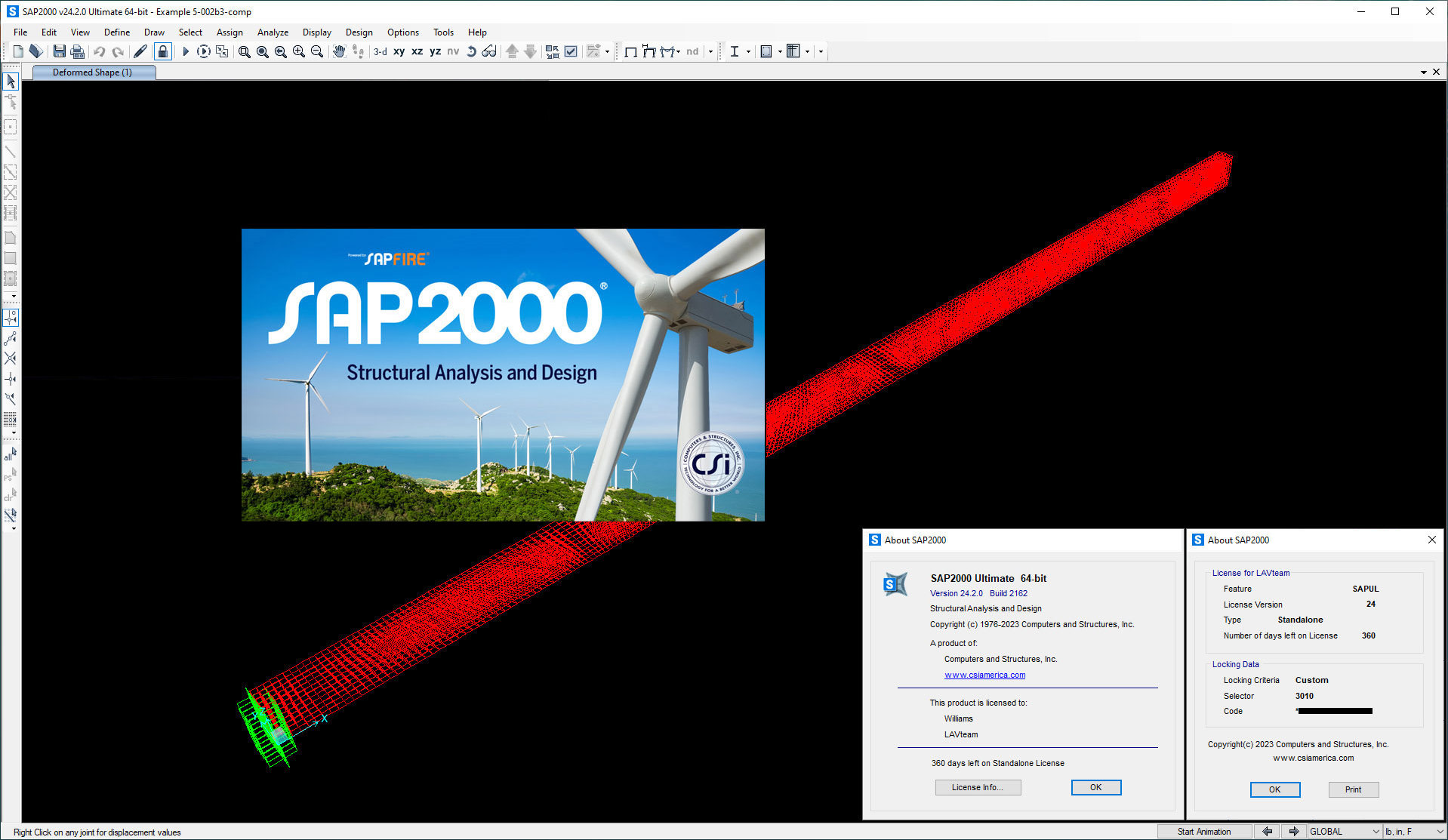Click the Draw Special Joint icon

[11, 127]
